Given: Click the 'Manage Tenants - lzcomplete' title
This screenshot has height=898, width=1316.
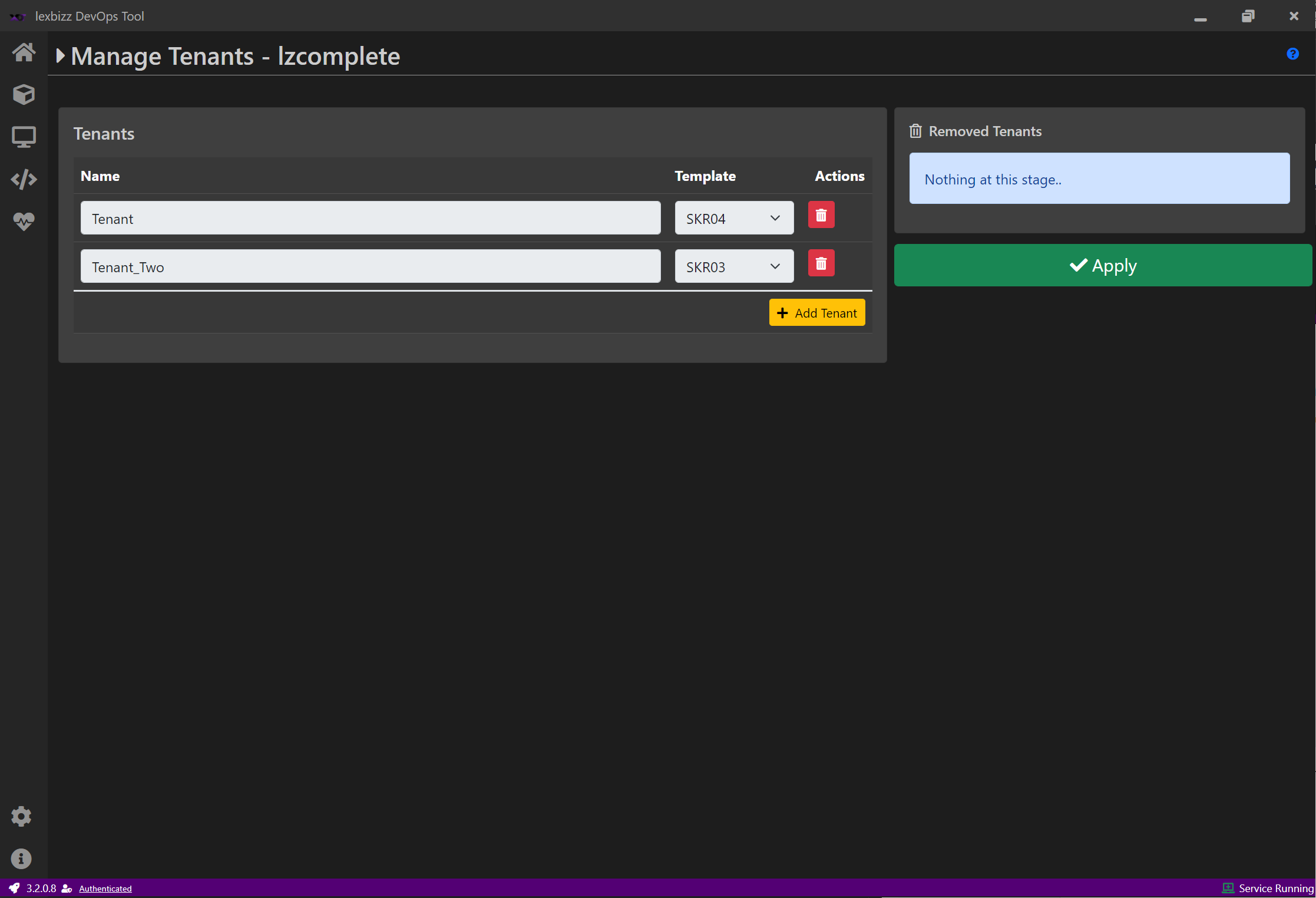Looking at the screenshot, I should (x=235, y=57).
